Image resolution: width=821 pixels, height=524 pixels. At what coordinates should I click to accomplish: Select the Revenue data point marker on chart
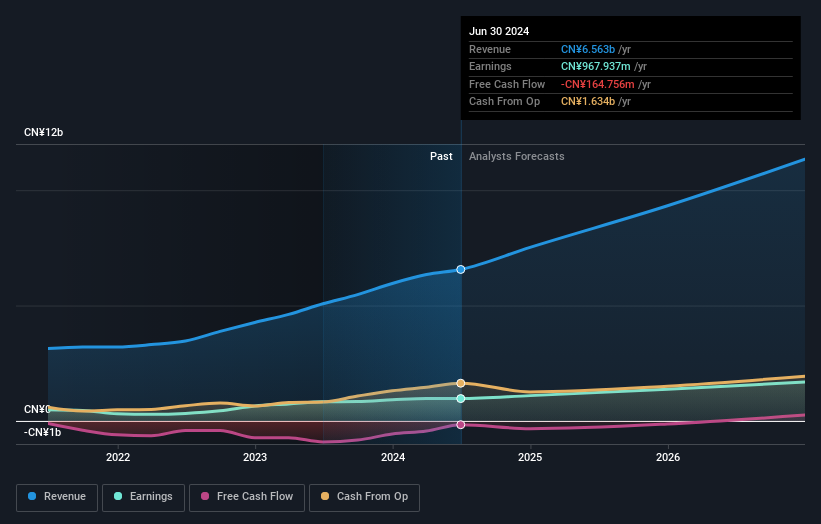tap(461, 270)
